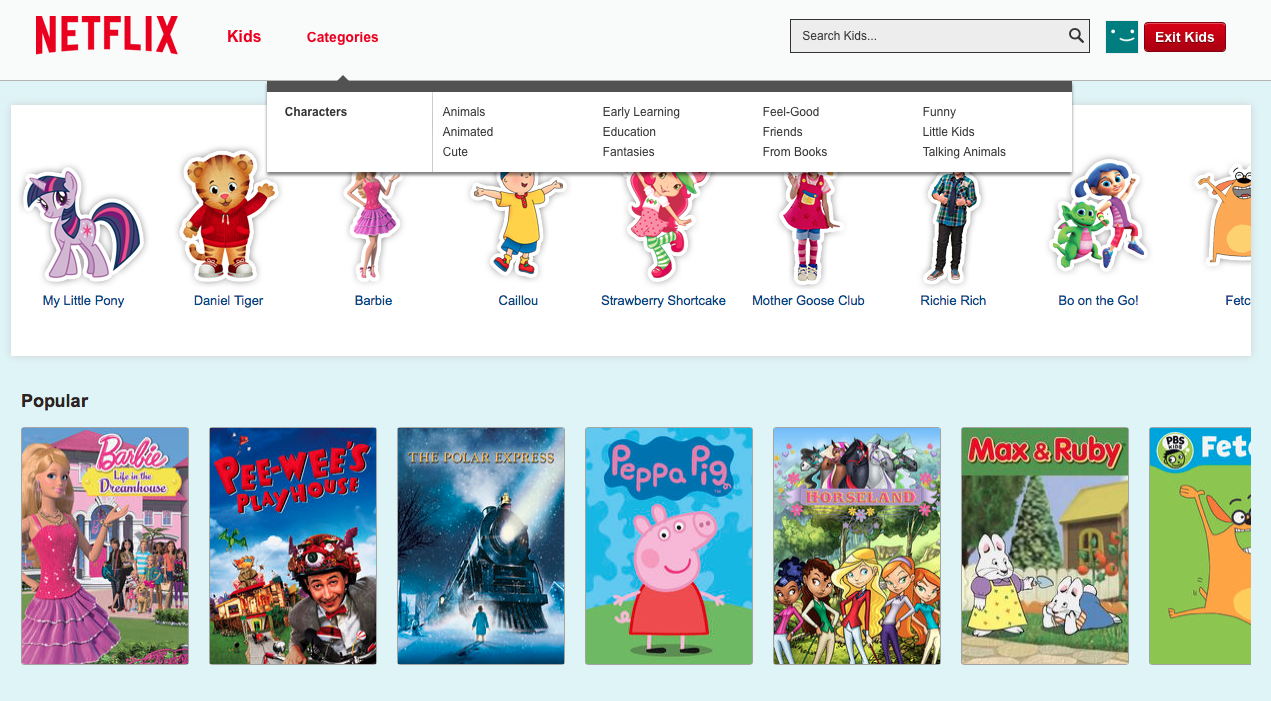This screenshot has width=1271, height=701.
Task: Open the teal smiley profile avatar
Action: [x=1121, y=37]
